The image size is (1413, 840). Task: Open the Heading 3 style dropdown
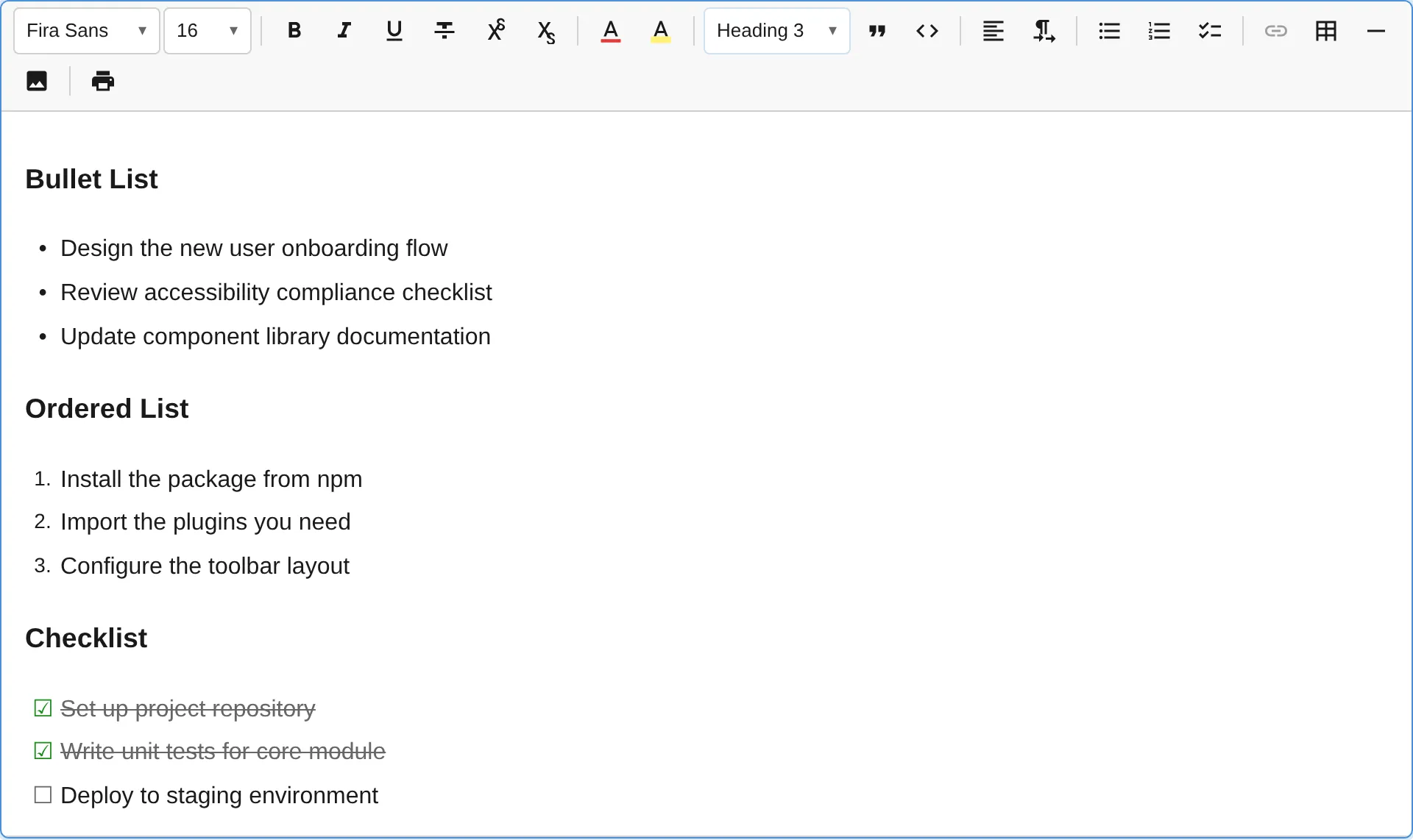[x=776, y=30]
